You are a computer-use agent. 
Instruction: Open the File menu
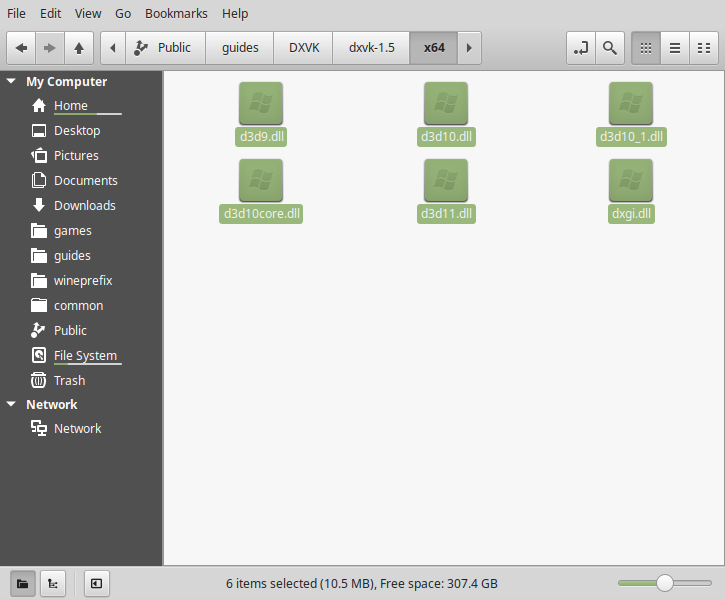16,13
